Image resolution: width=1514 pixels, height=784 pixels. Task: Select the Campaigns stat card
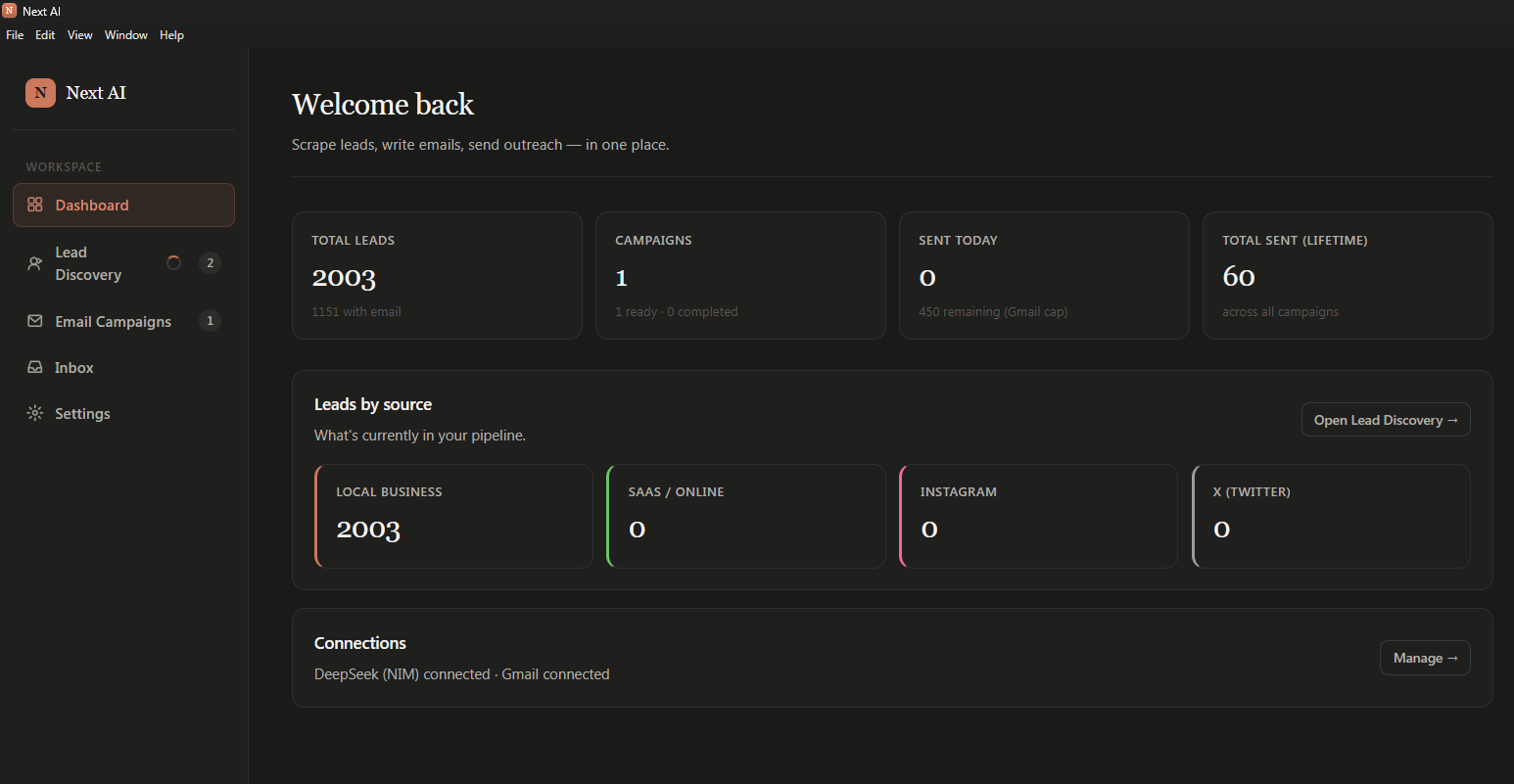pos(740,276)
